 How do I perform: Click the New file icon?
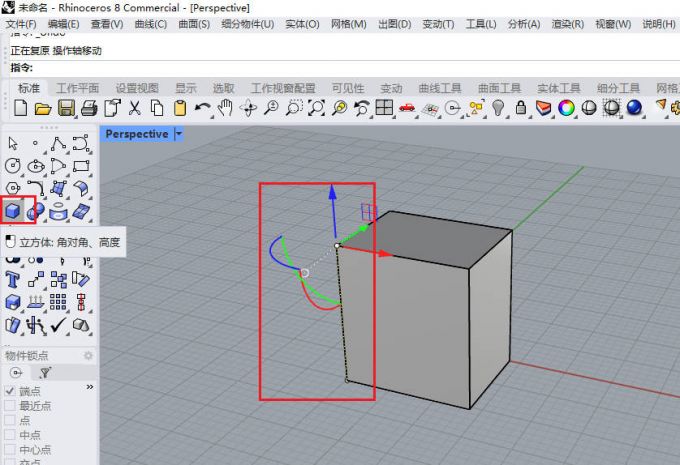pos(20,108)
